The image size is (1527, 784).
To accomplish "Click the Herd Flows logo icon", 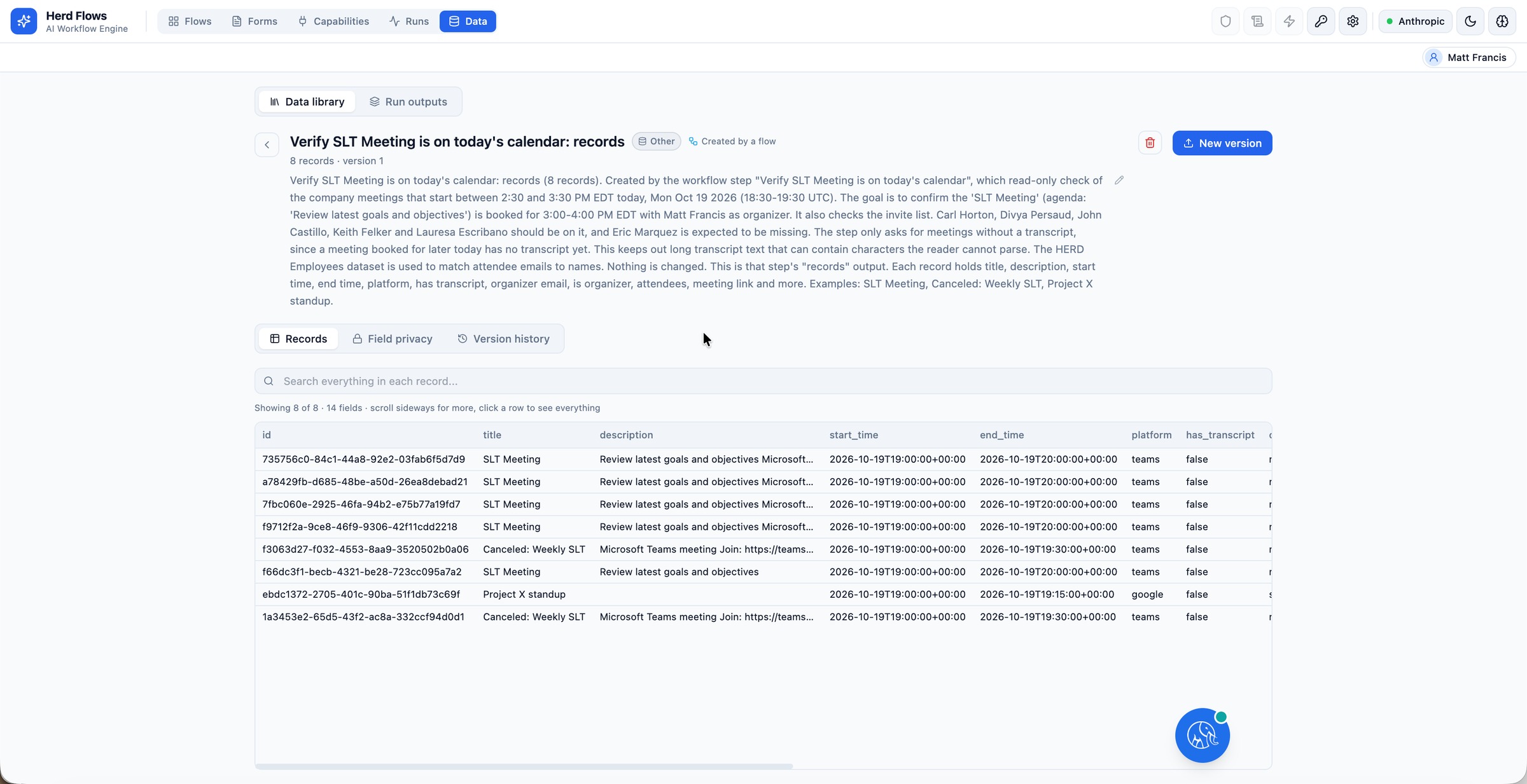I will click(24, 21).
